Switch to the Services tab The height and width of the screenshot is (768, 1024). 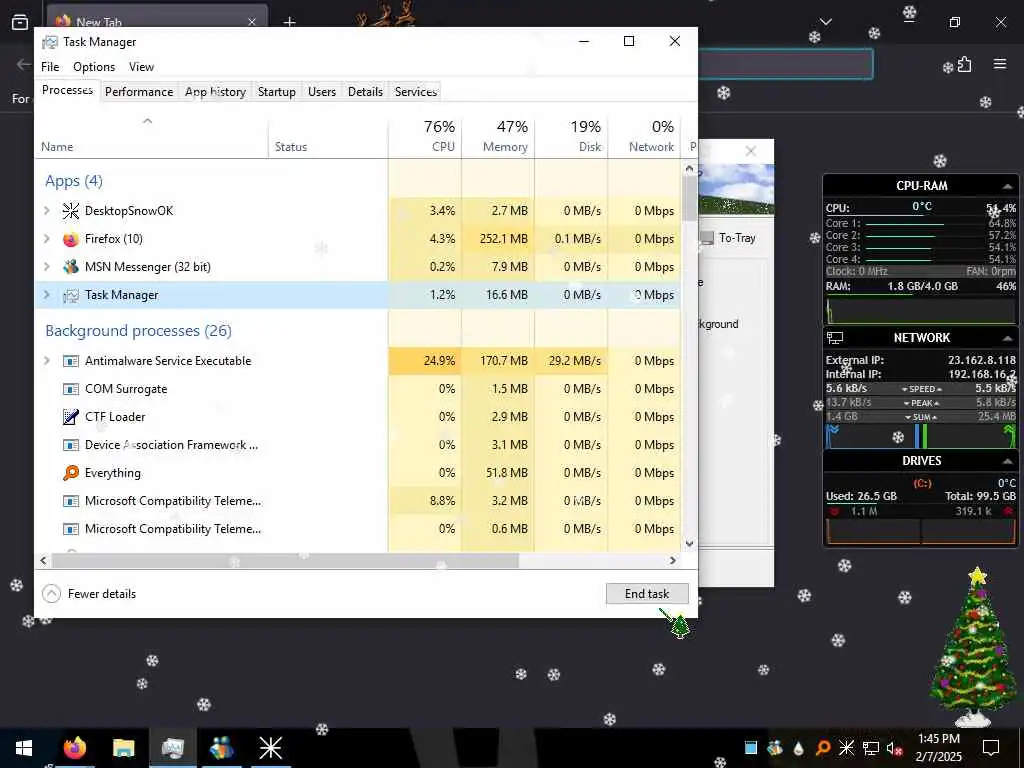416,91
